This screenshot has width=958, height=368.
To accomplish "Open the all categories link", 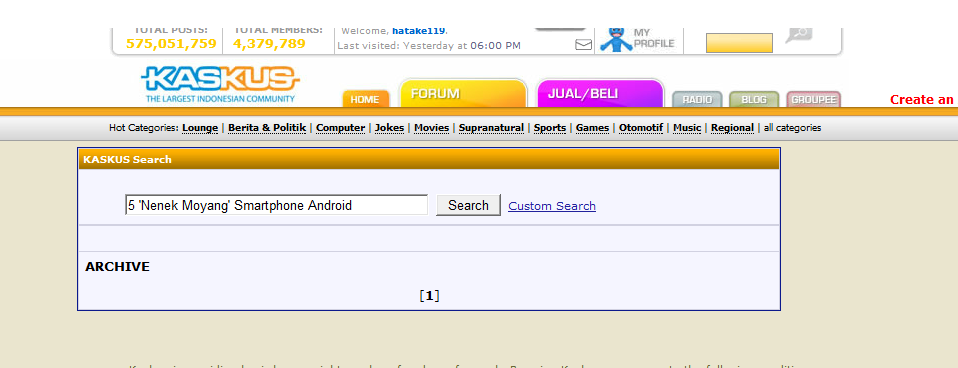I will 792,128.
